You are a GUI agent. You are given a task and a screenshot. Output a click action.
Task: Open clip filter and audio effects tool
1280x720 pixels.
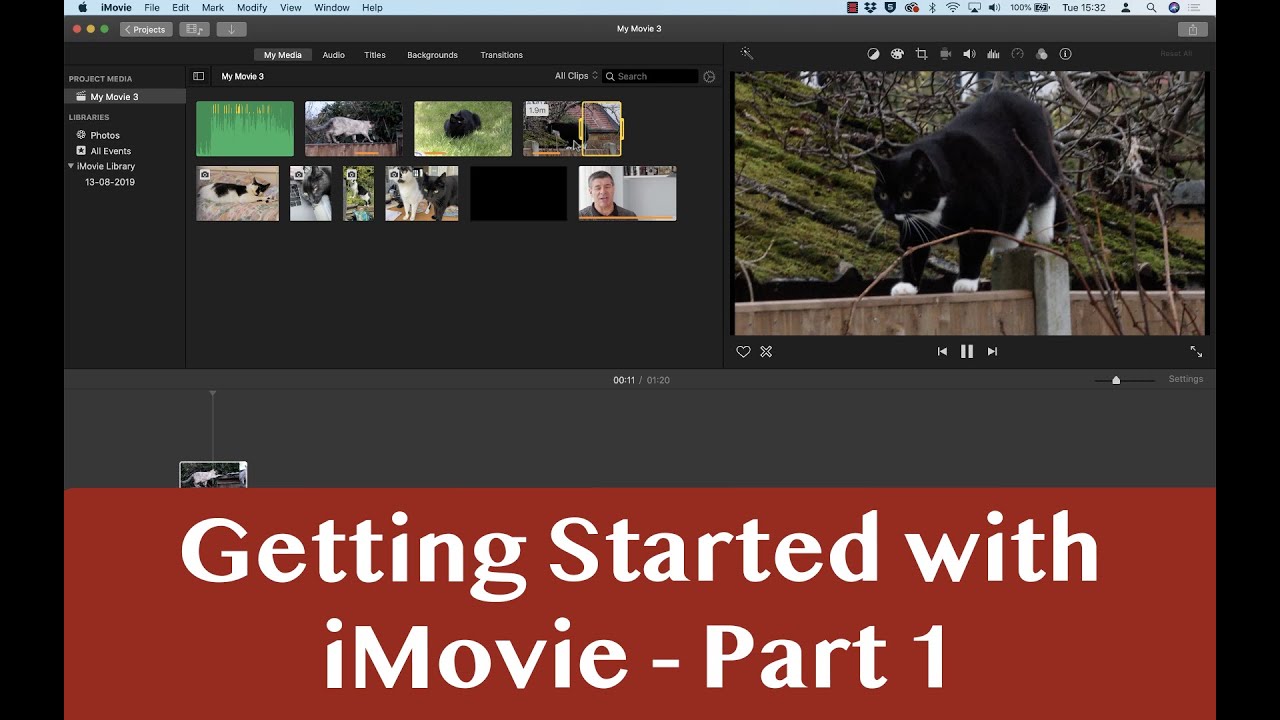tap(1041, 54)
